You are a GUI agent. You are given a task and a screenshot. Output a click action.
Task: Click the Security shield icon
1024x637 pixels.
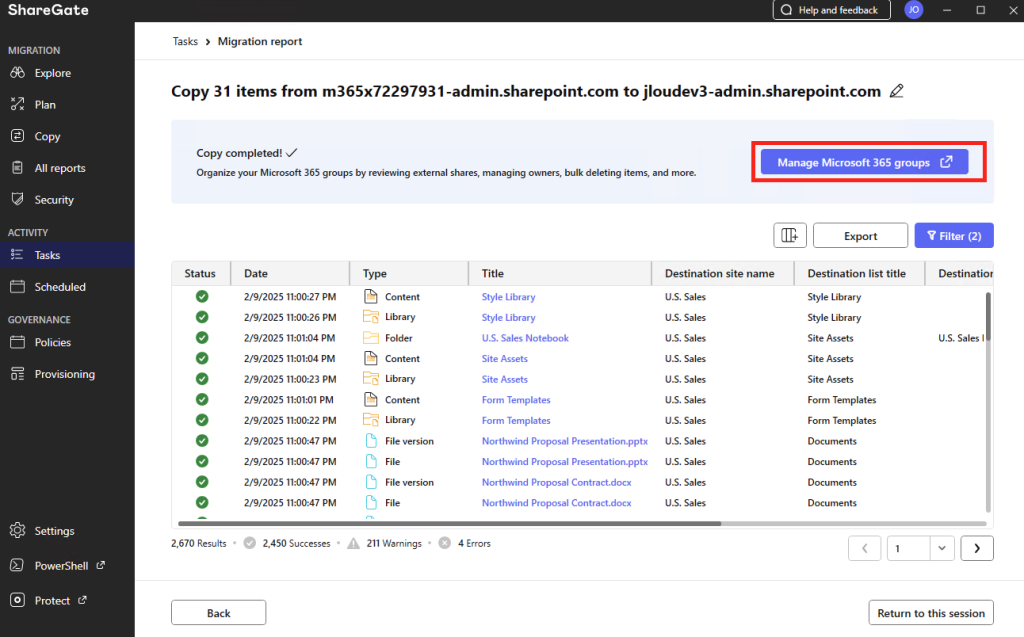click(18, 199)
